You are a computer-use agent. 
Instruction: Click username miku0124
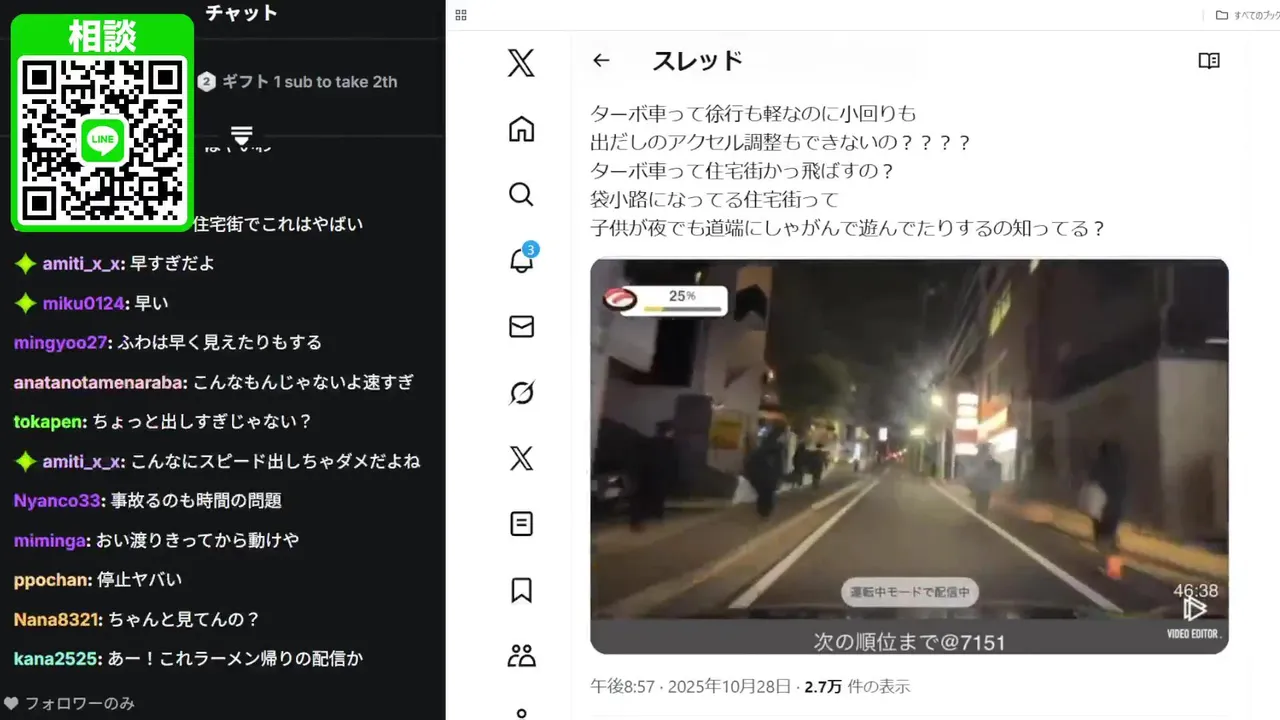[x=83, y=303]
